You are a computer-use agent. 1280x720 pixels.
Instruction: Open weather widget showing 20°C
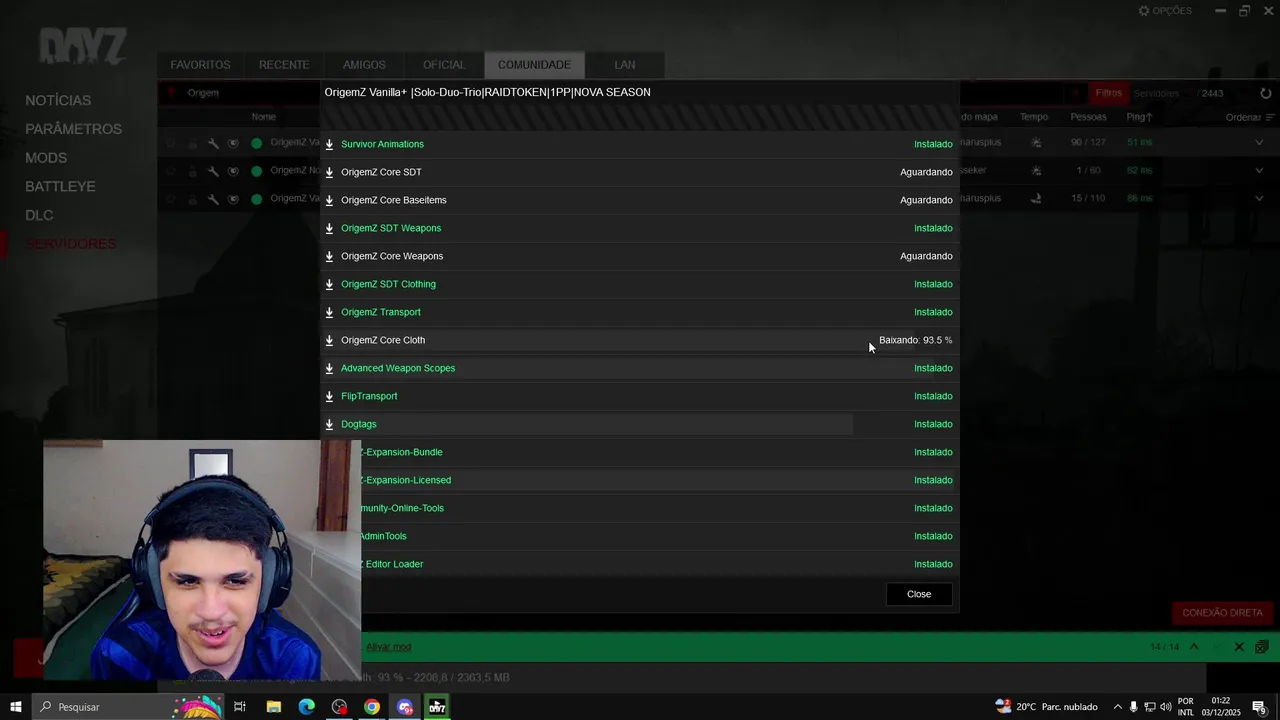pos(1046,707)
